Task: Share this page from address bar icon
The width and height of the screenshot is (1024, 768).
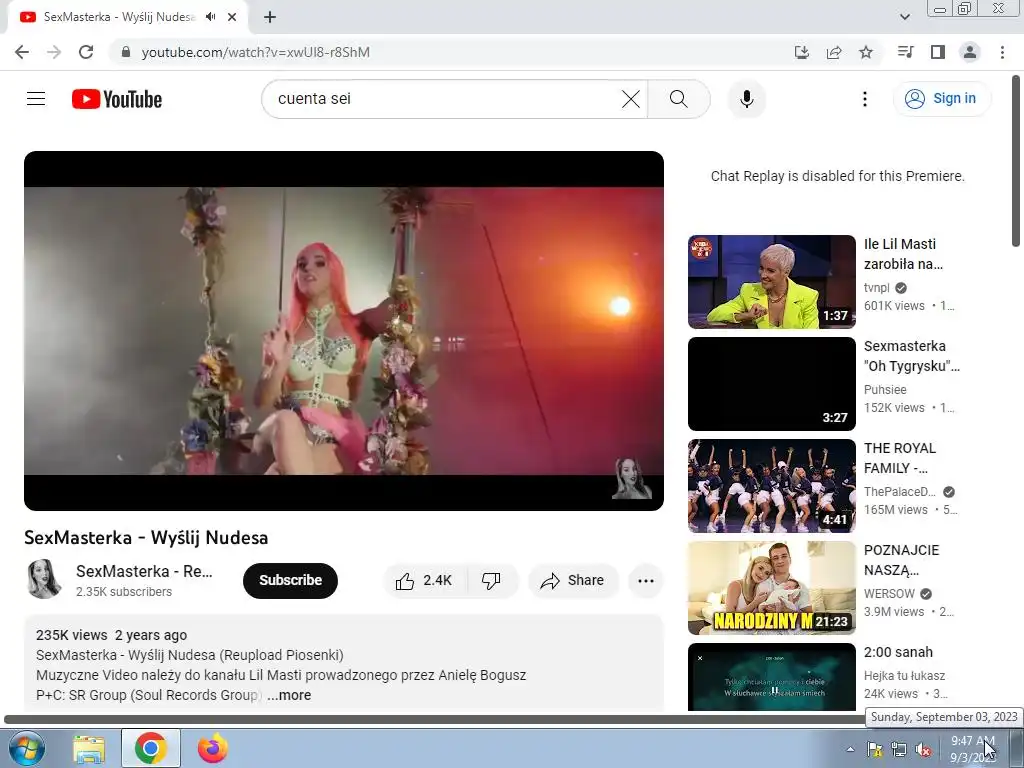Action: (x=834, y=52)
